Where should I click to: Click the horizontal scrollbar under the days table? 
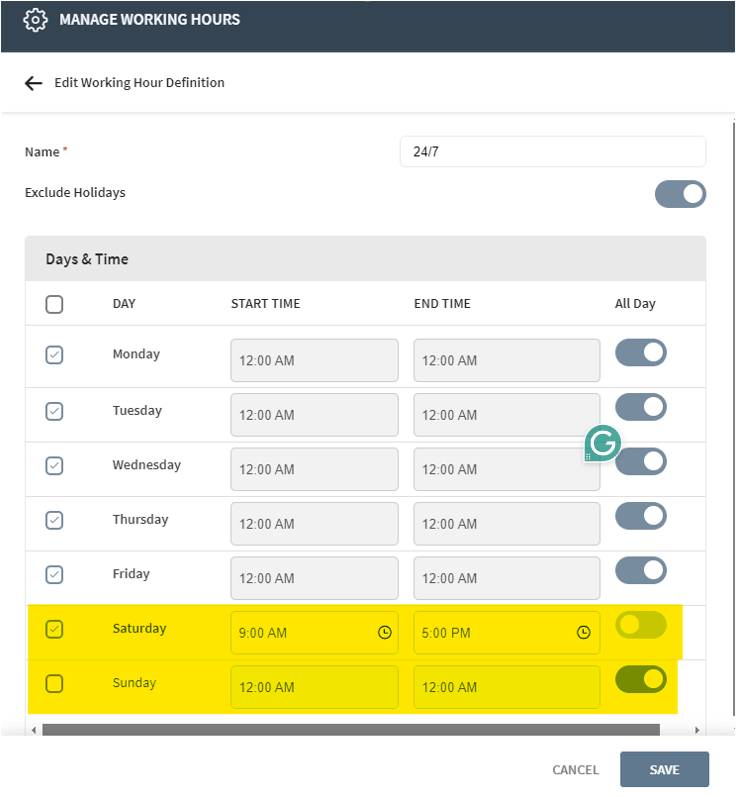[350, 730]
